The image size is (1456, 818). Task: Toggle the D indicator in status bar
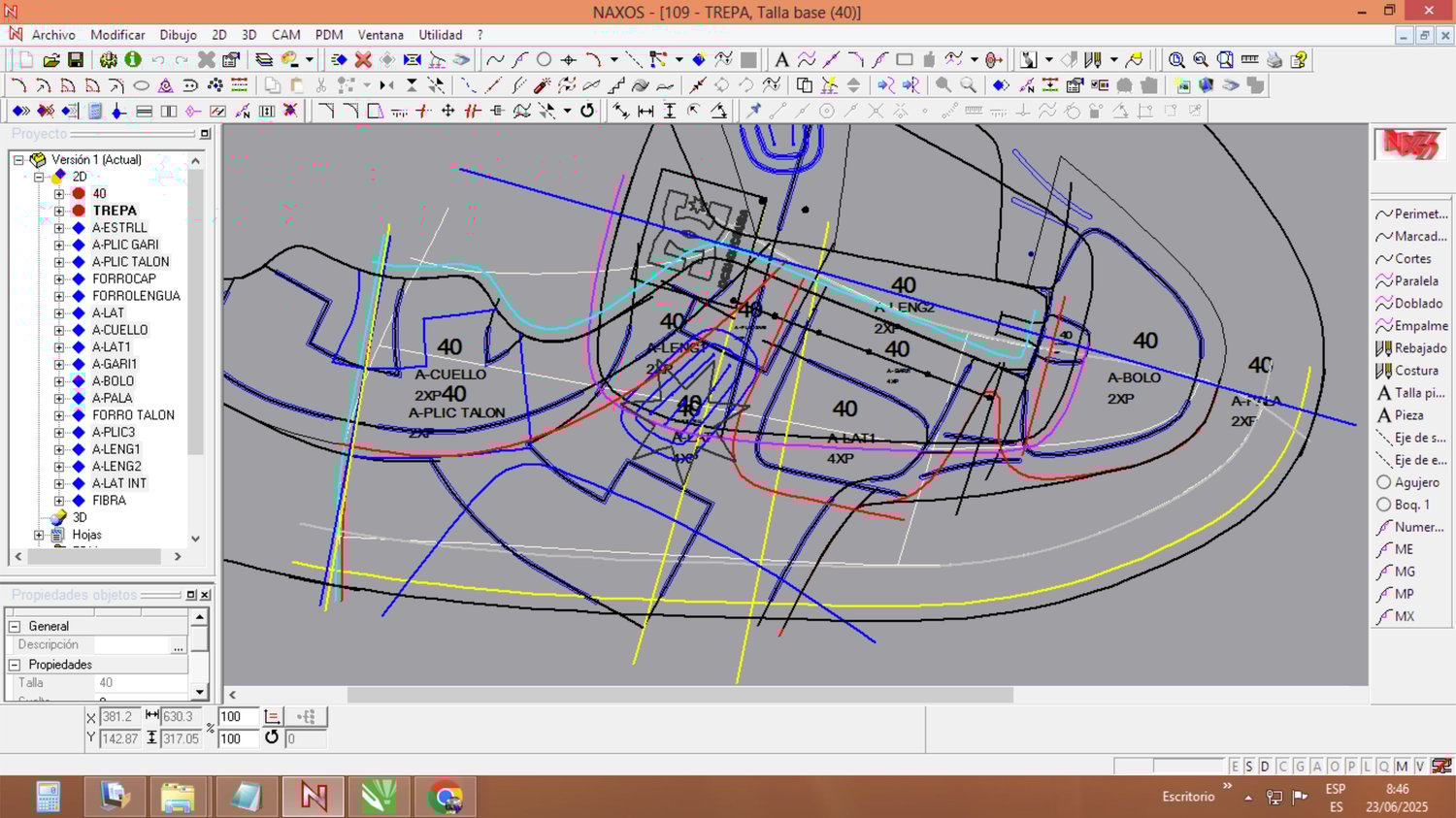click(x=1265, y=767)
